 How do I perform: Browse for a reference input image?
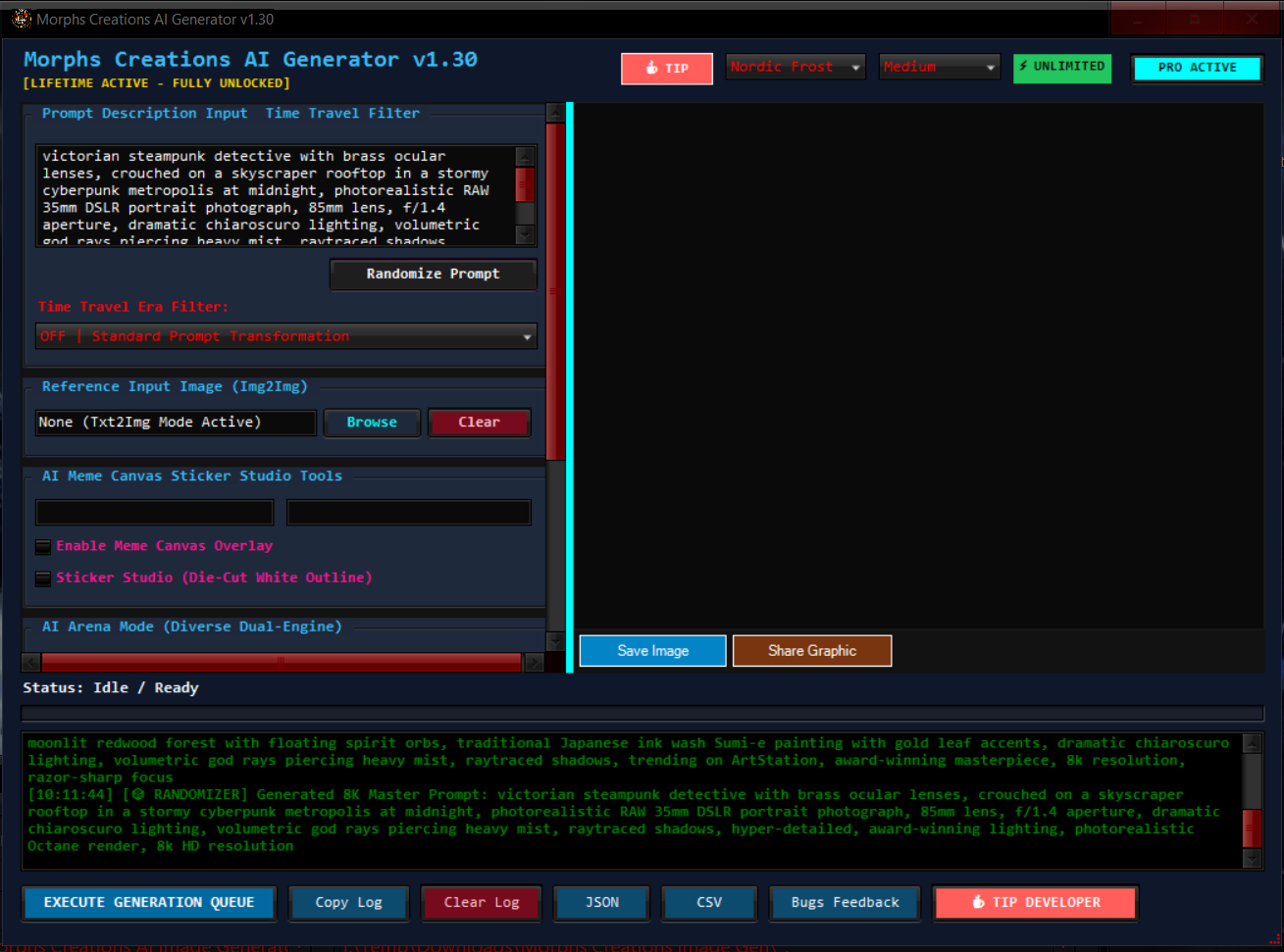(x=372, y=423)
